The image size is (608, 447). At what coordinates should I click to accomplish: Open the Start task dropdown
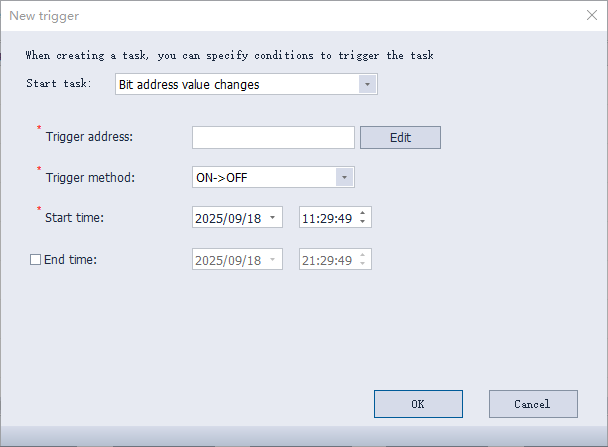click(368, 85)
